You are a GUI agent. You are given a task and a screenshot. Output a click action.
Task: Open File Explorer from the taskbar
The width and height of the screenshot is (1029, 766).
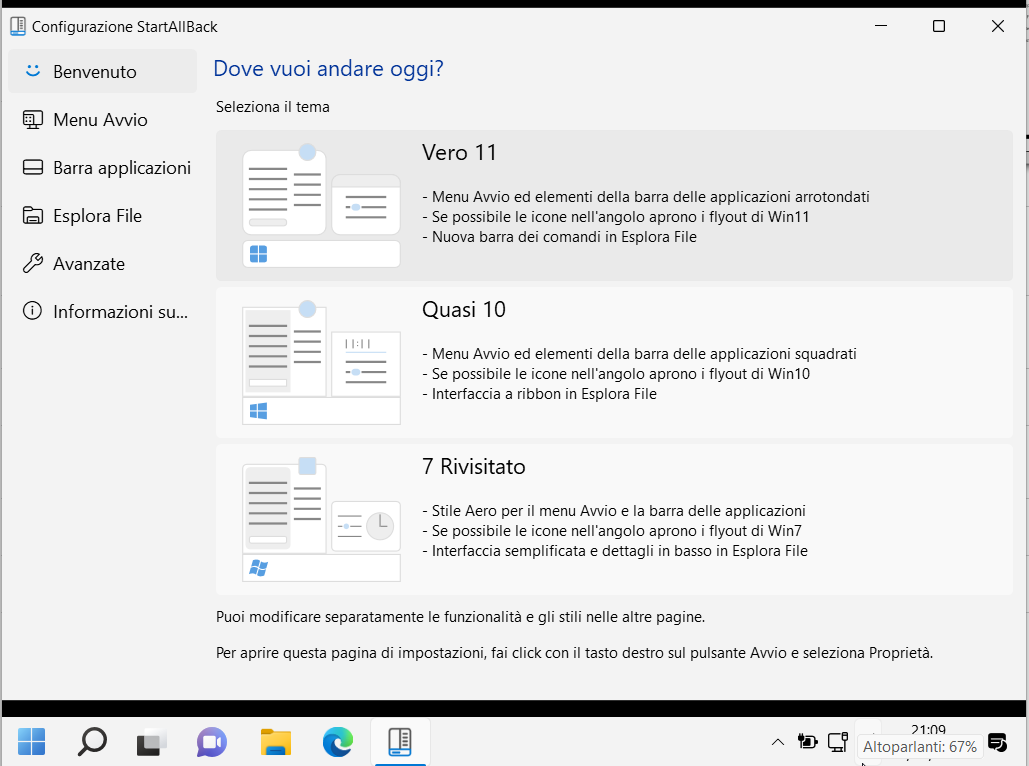(276, 742)
